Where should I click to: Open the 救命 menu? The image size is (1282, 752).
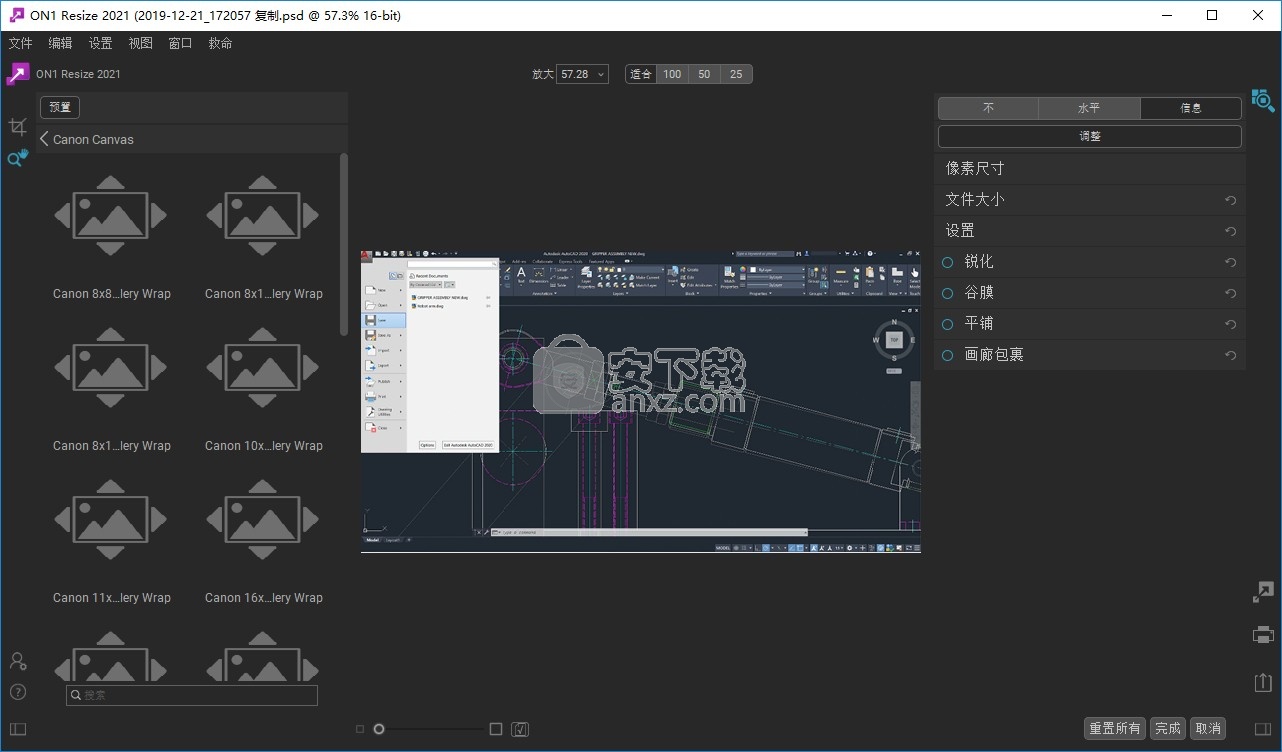pyautogui.click(x=220, y=43)
